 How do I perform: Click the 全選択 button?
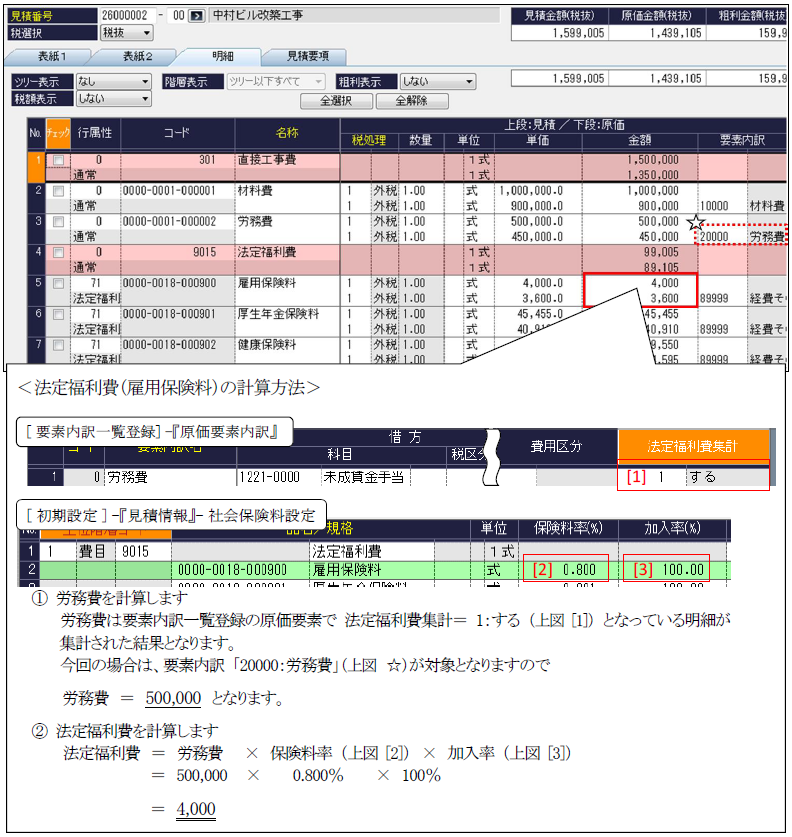click(x=336, y=101)
